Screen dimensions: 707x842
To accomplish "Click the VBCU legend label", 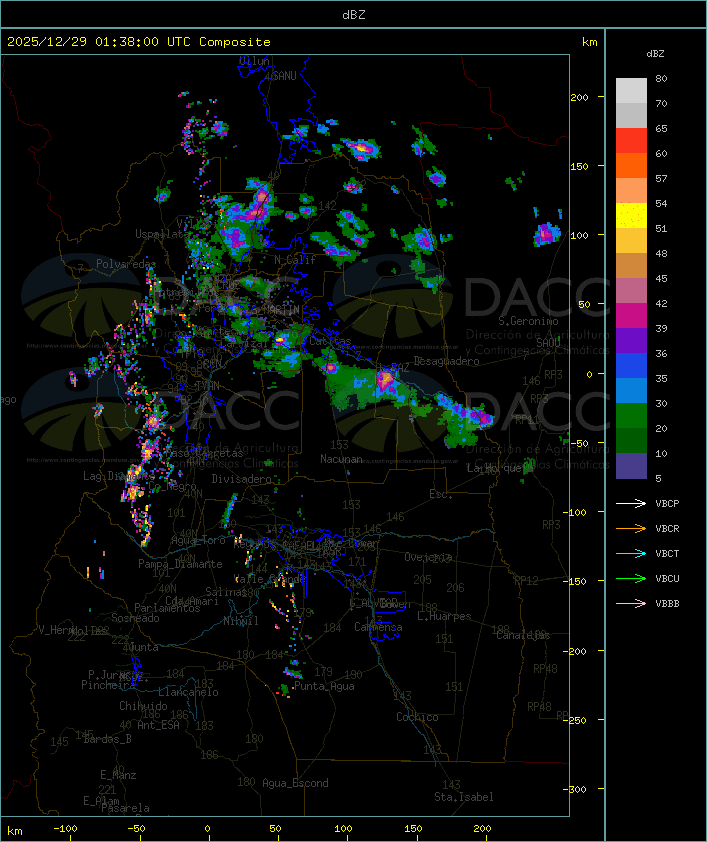I will 667,578.
